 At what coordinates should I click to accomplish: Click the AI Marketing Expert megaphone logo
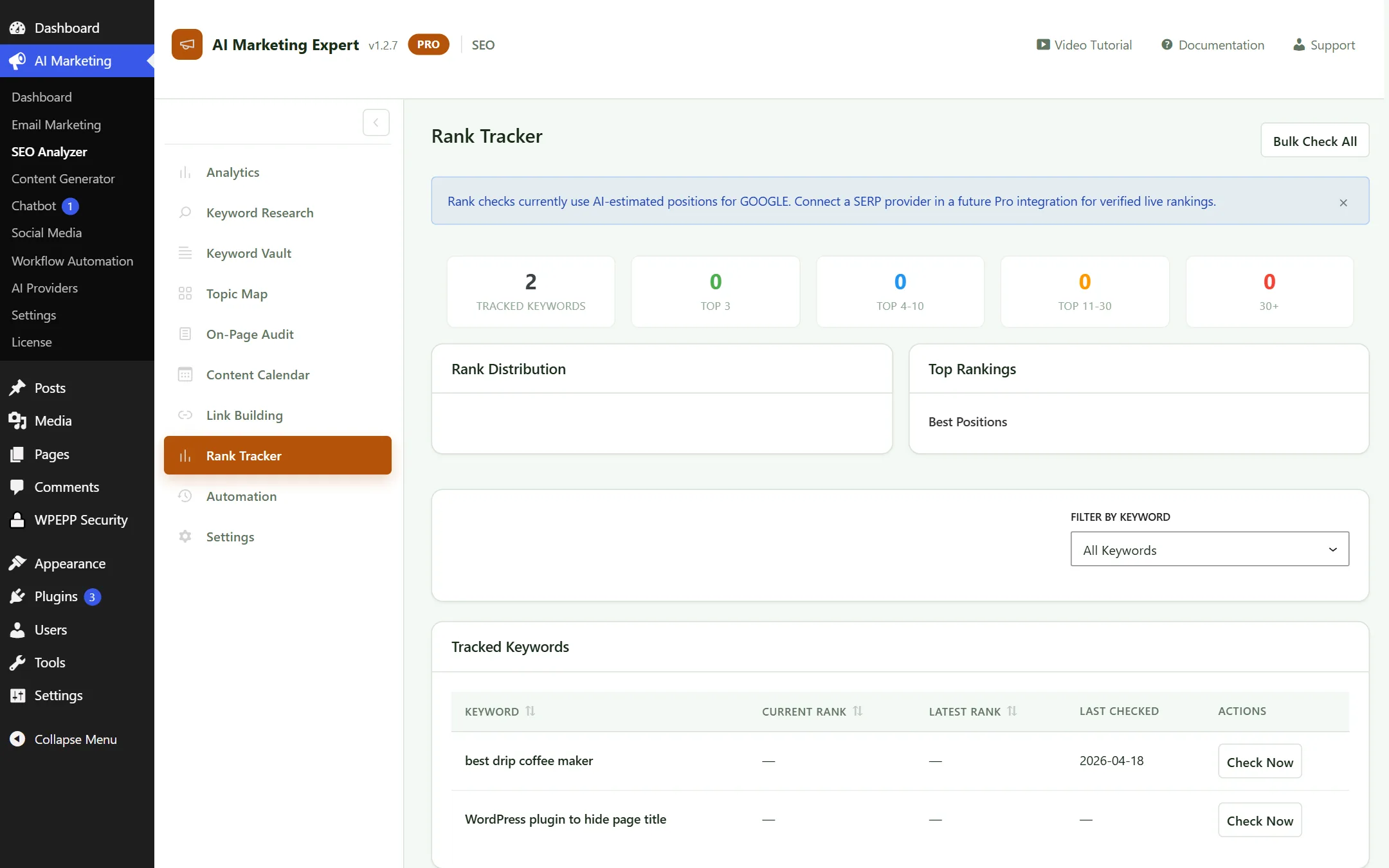pos(187,44)
